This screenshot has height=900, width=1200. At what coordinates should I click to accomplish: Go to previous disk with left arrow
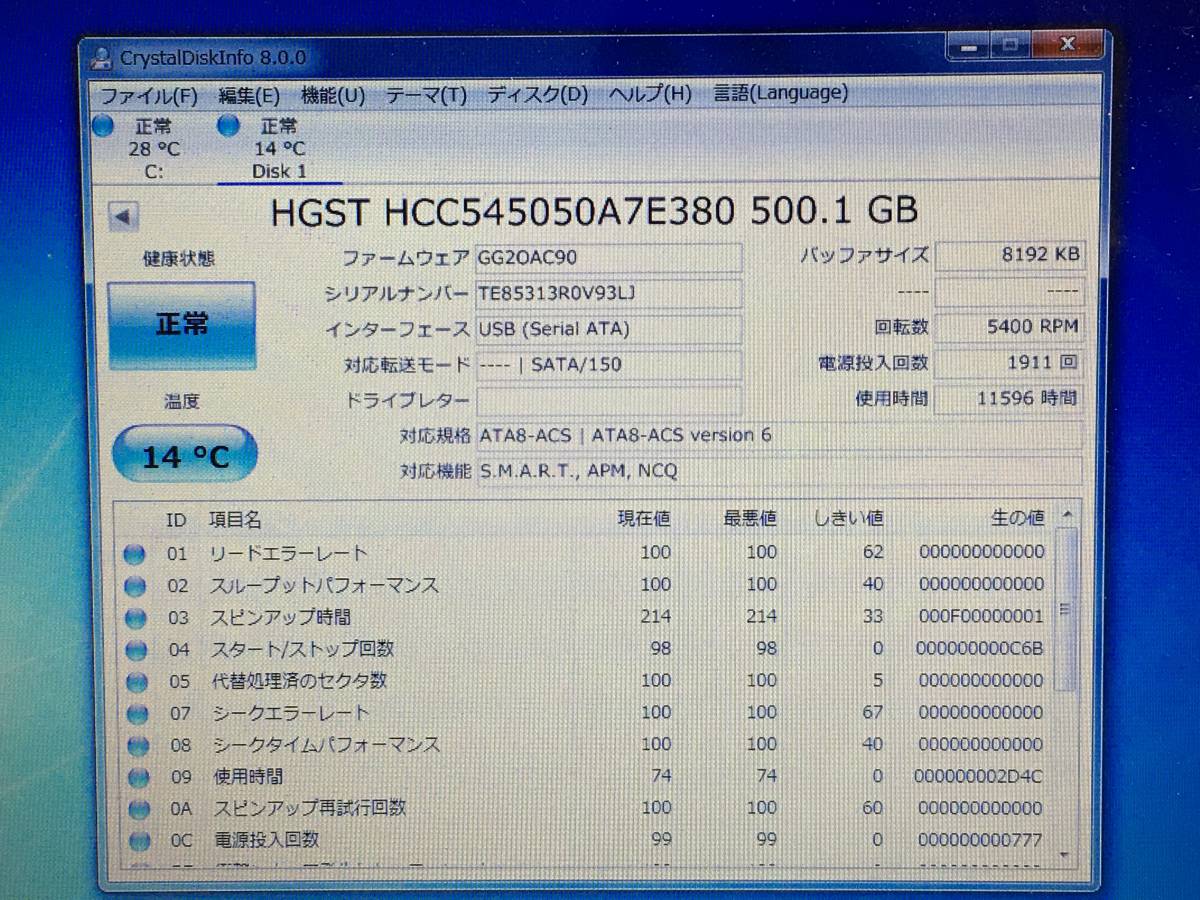[124, 215]
